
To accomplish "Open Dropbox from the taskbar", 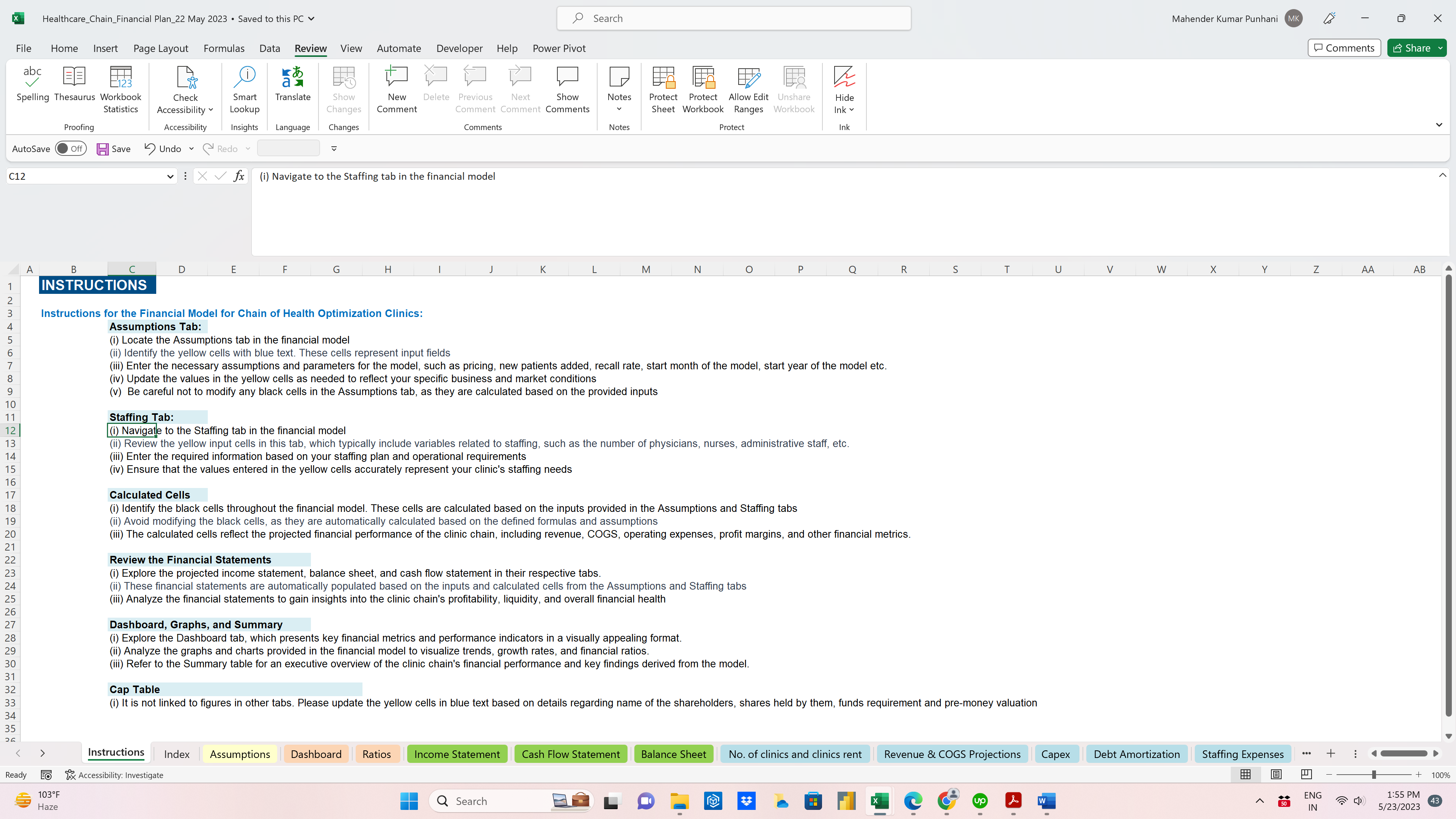I will pyautogui.click(x=746, y=801).
